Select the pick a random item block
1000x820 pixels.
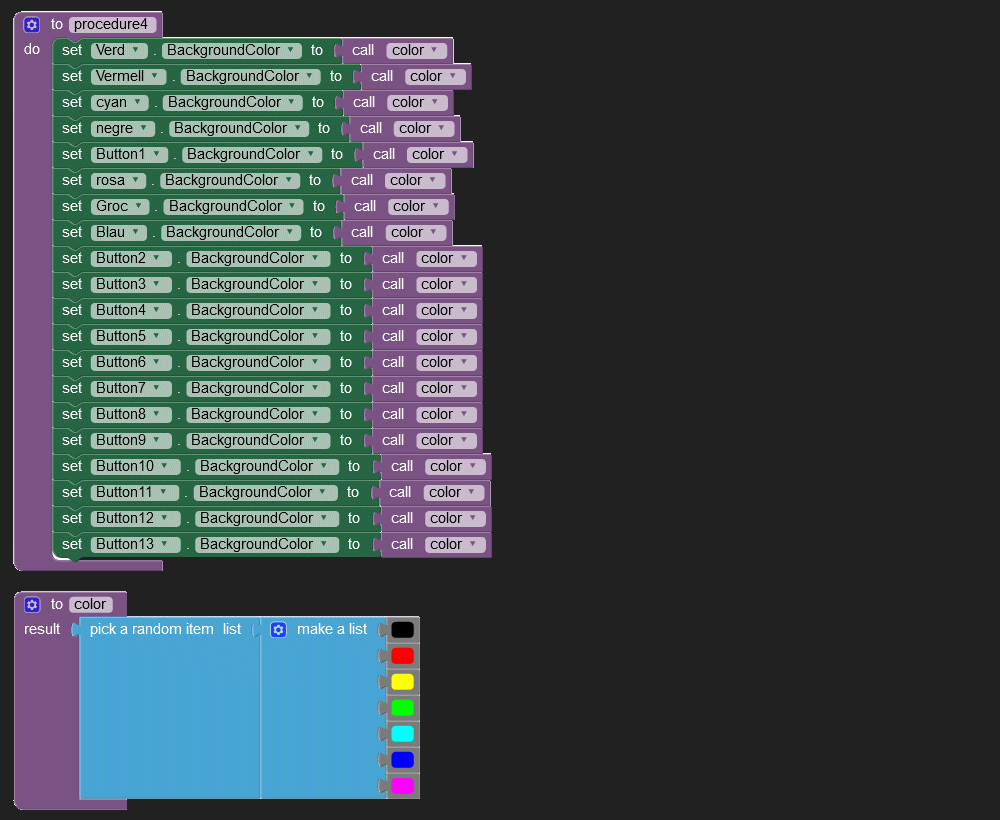[x=151, y=629]
